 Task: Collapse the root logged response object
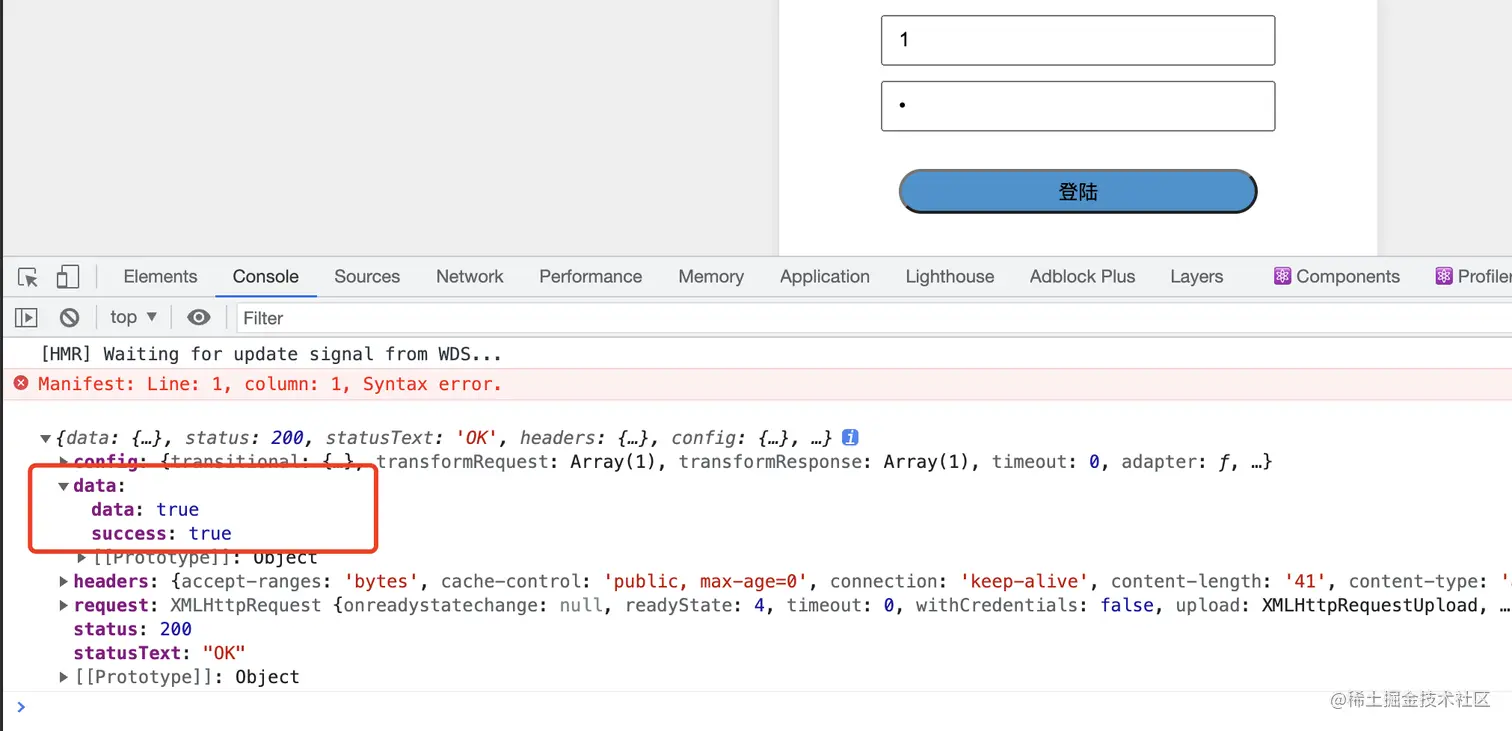point(46,438)
